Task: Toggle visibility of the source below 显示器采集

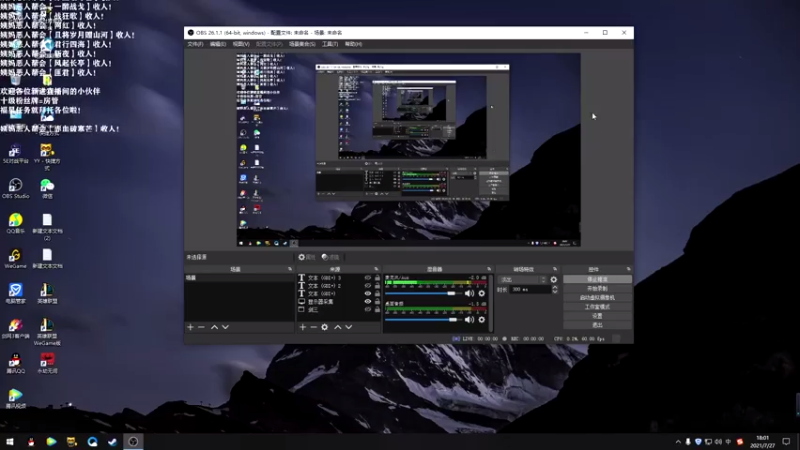Action: coord(367,309)
